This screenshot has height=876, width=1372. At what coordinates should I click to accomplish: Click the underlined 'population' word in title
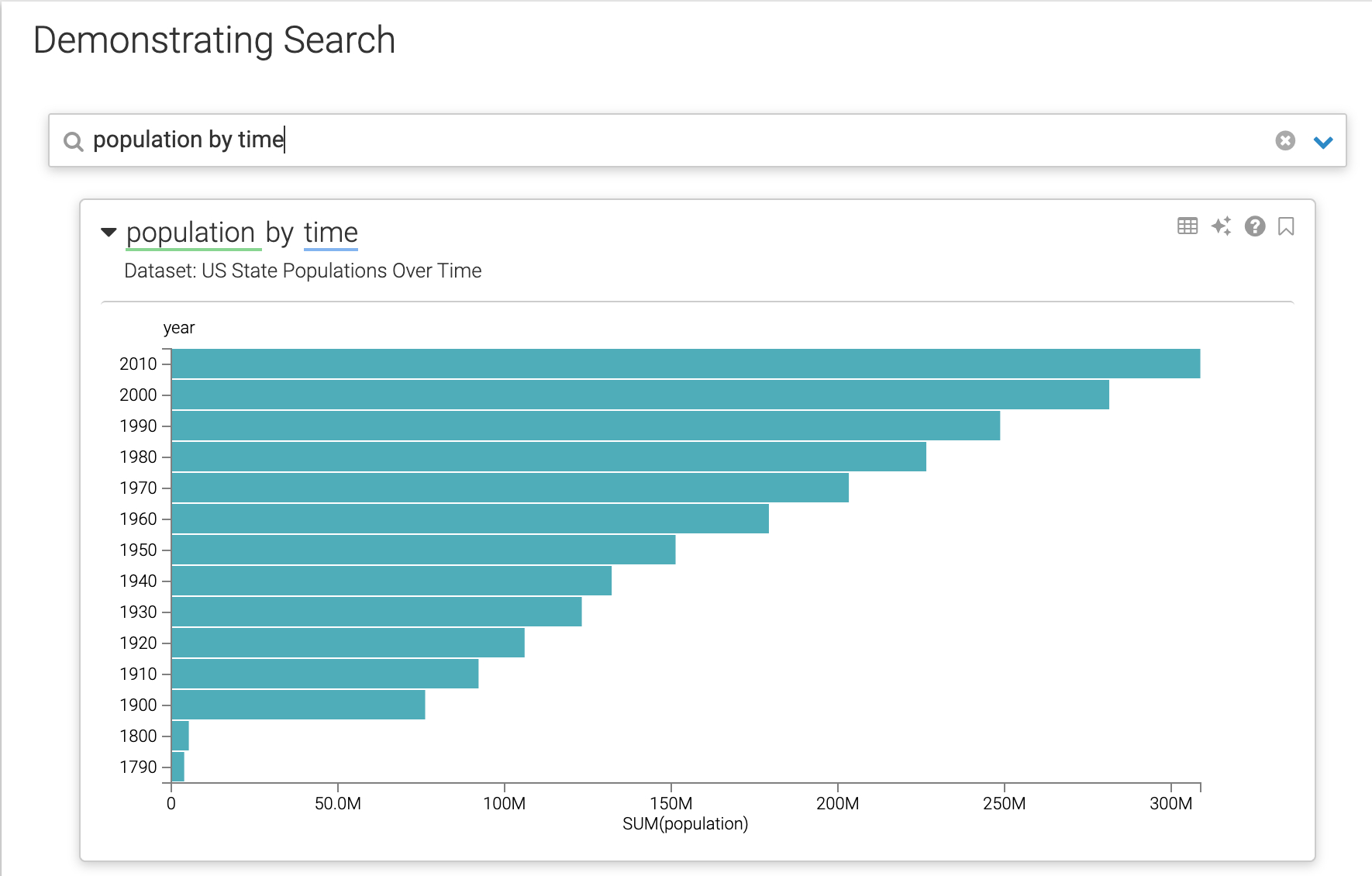point(191,233)
